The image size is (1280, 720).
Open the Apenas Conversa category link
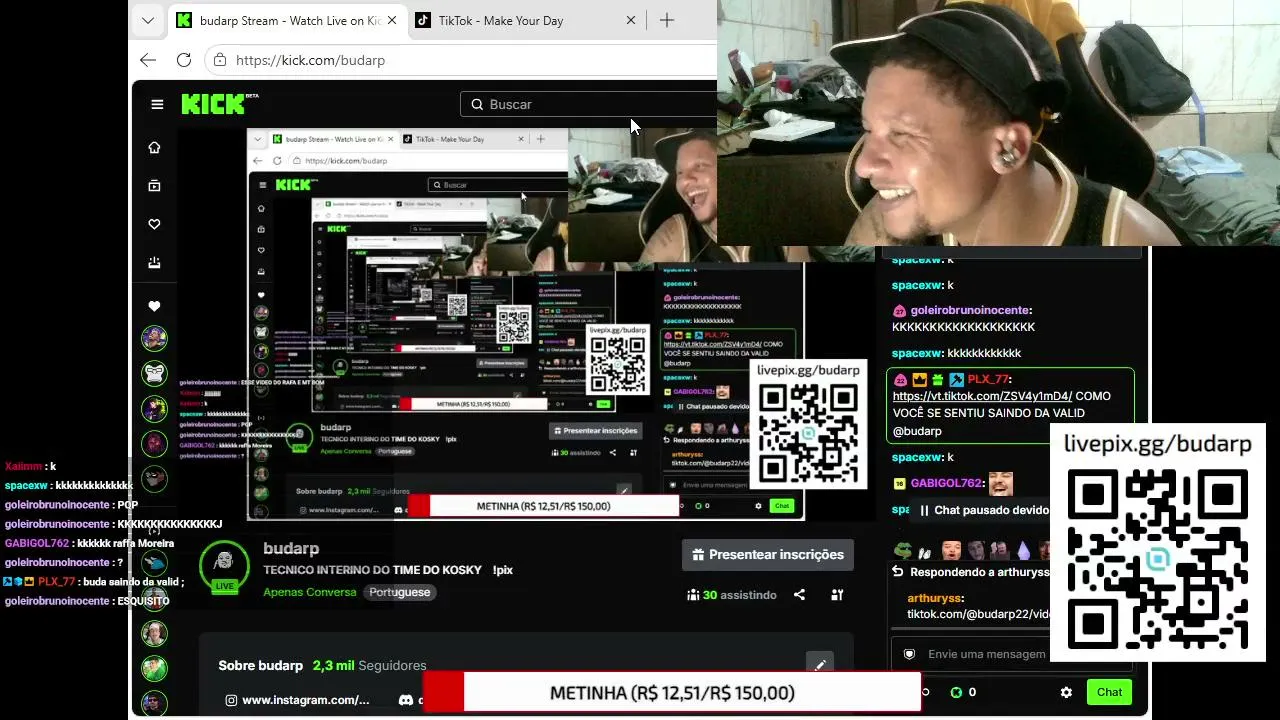(309, 592)
